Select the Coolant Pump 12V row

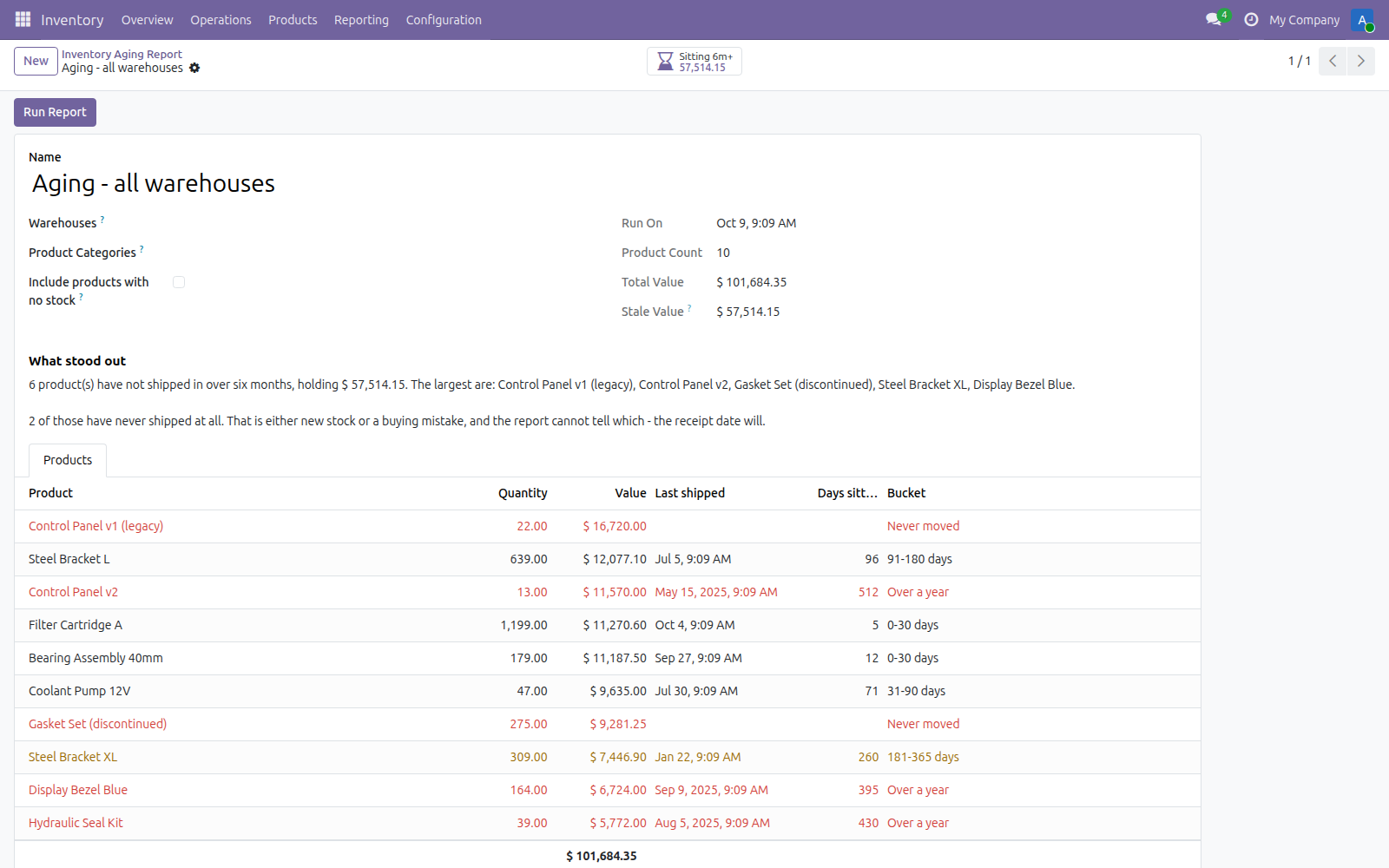[608, 691]
